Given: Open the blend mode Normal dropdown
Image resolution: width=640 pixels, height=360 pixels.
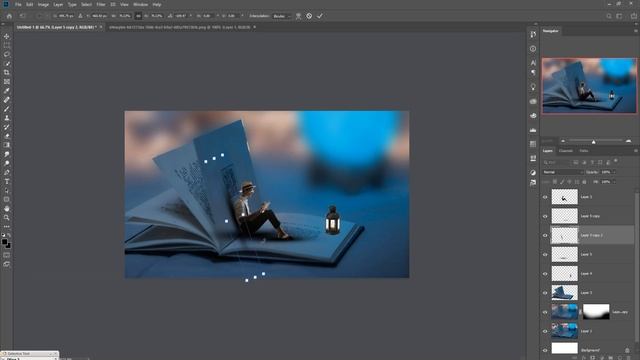Looking at the screenshot, I should coord(563,172).
